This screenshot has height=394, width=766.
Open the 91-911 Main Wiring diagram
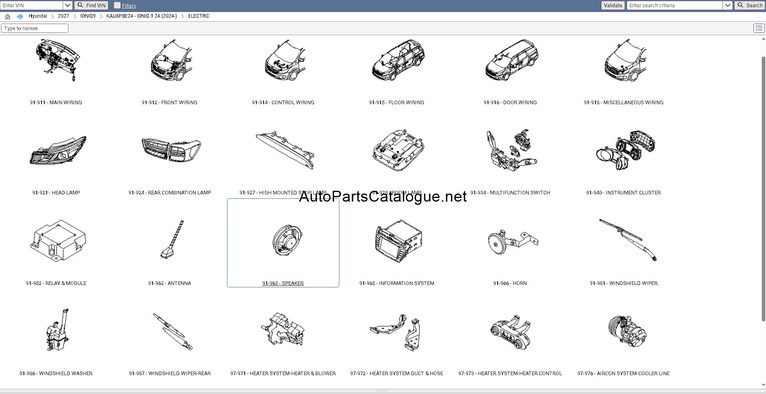tap(57, 60)
